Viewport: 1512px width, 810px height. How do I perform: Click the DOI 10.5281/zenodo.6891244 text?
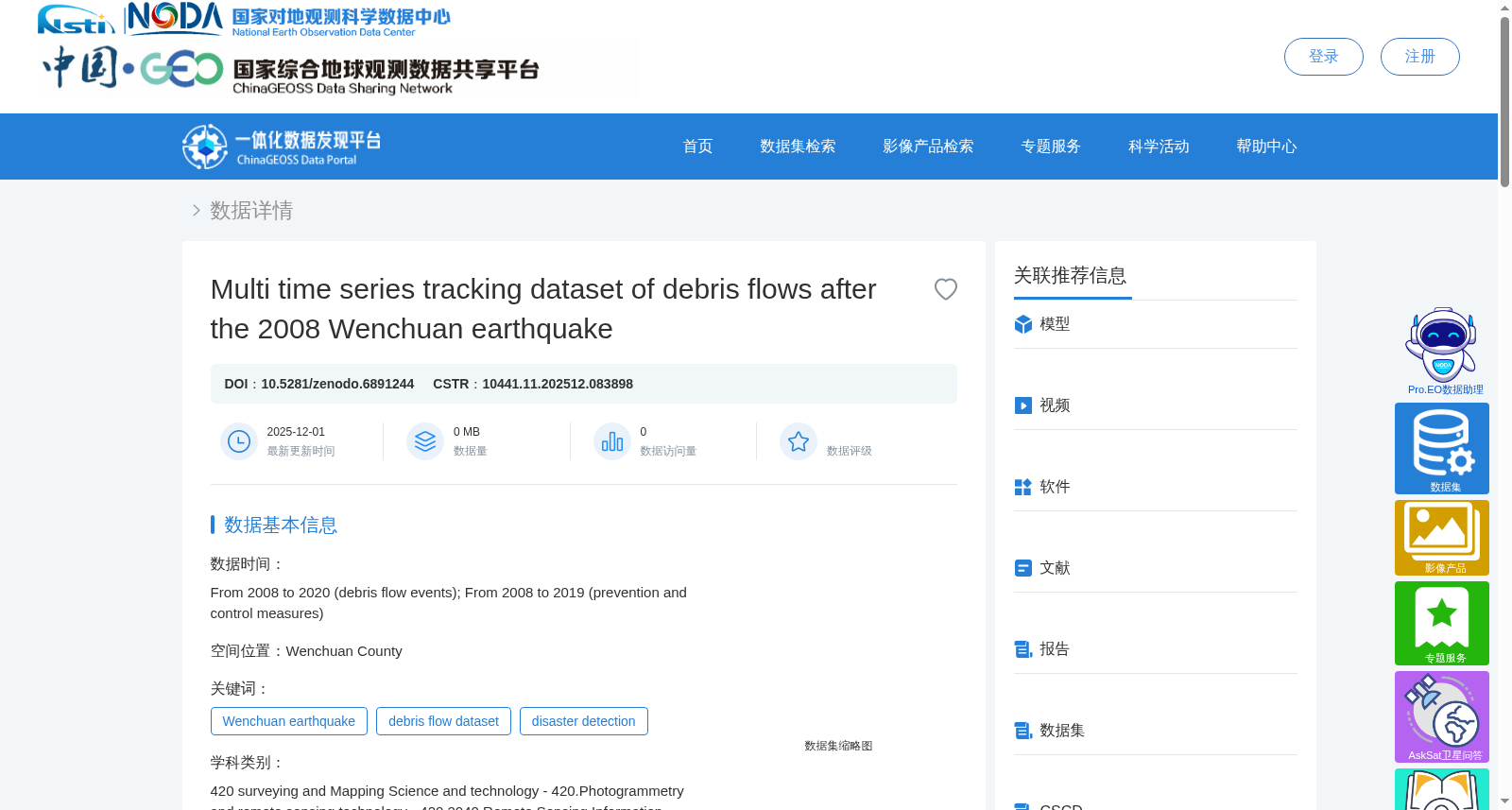[x=318, y=384]
